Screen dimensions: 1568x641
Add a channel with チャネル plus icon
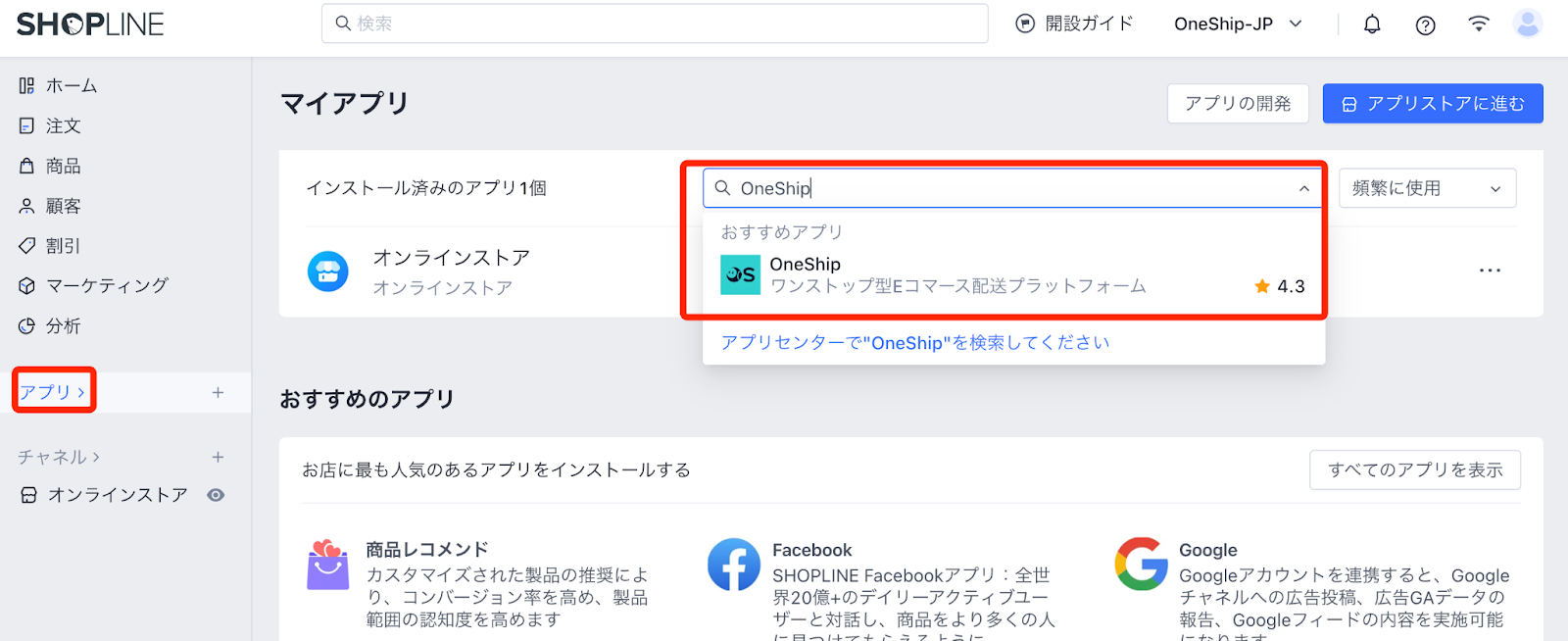click(218, 457)
